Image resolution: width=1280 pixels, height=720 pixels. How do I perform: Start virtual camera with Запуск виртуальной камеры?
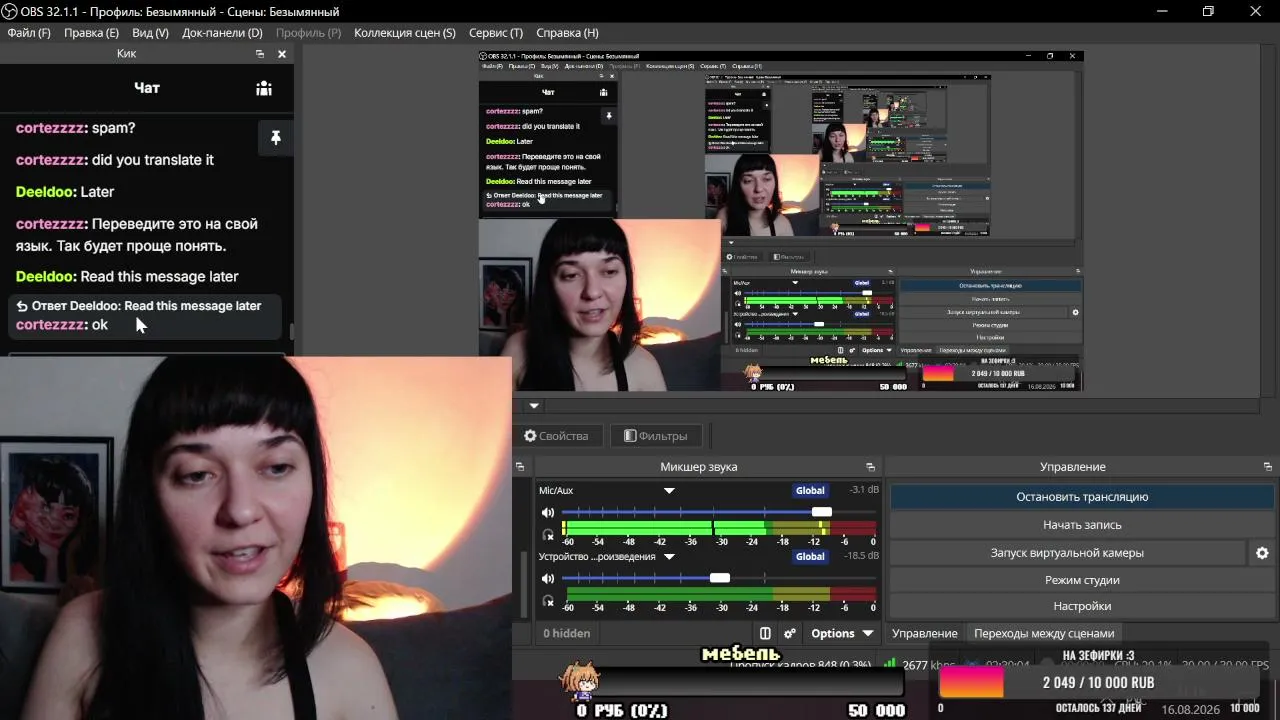1067,553
